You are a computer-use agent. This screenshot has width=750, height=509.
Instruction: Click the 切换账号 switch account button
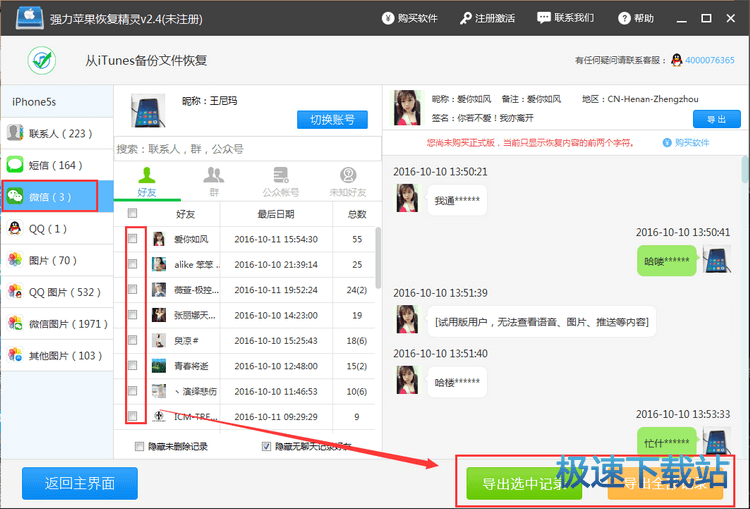pos(332,120)
